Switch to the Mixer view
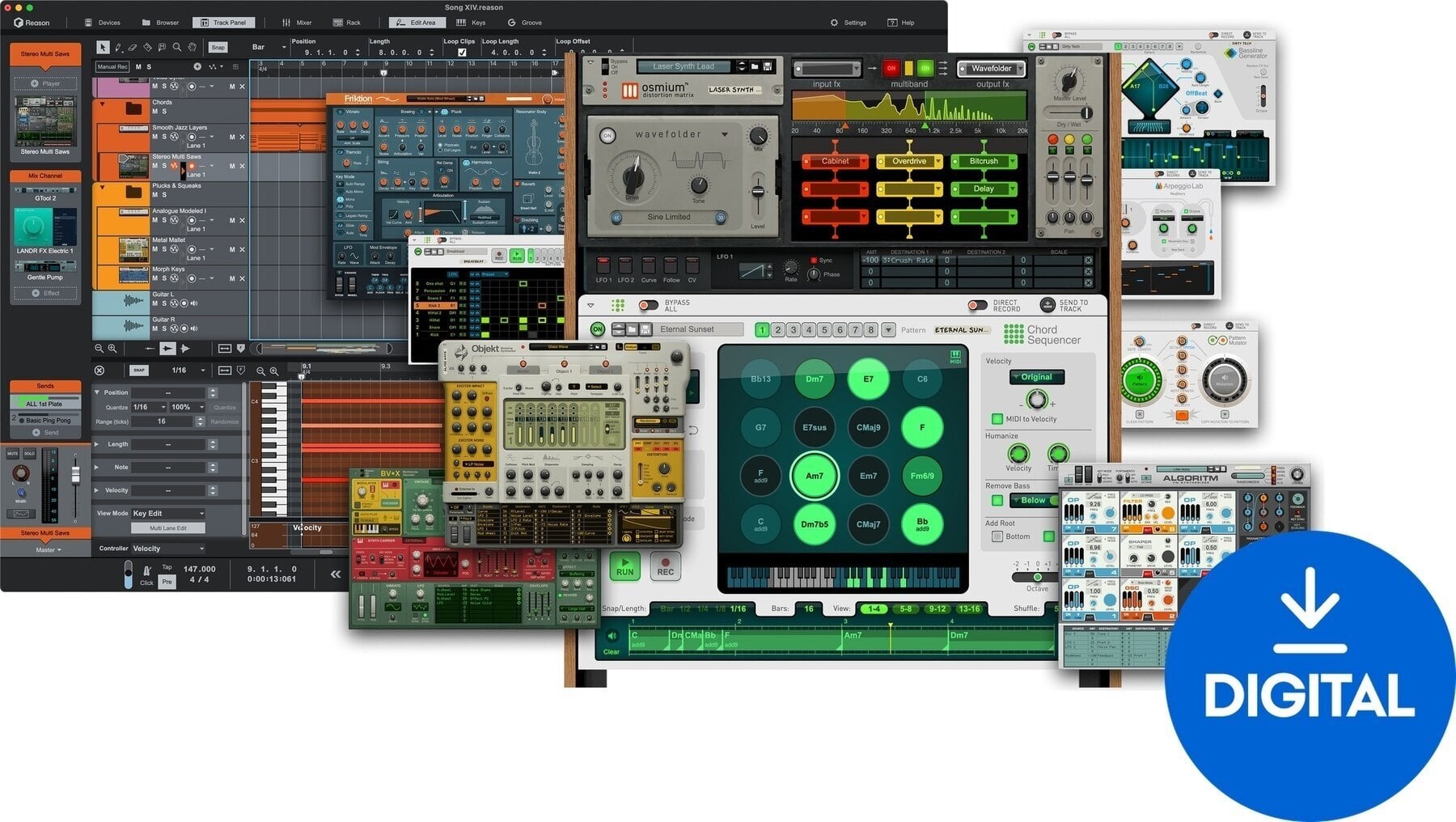The height and width of the screenshot is (822, 1456). click(x=297, y=23)
